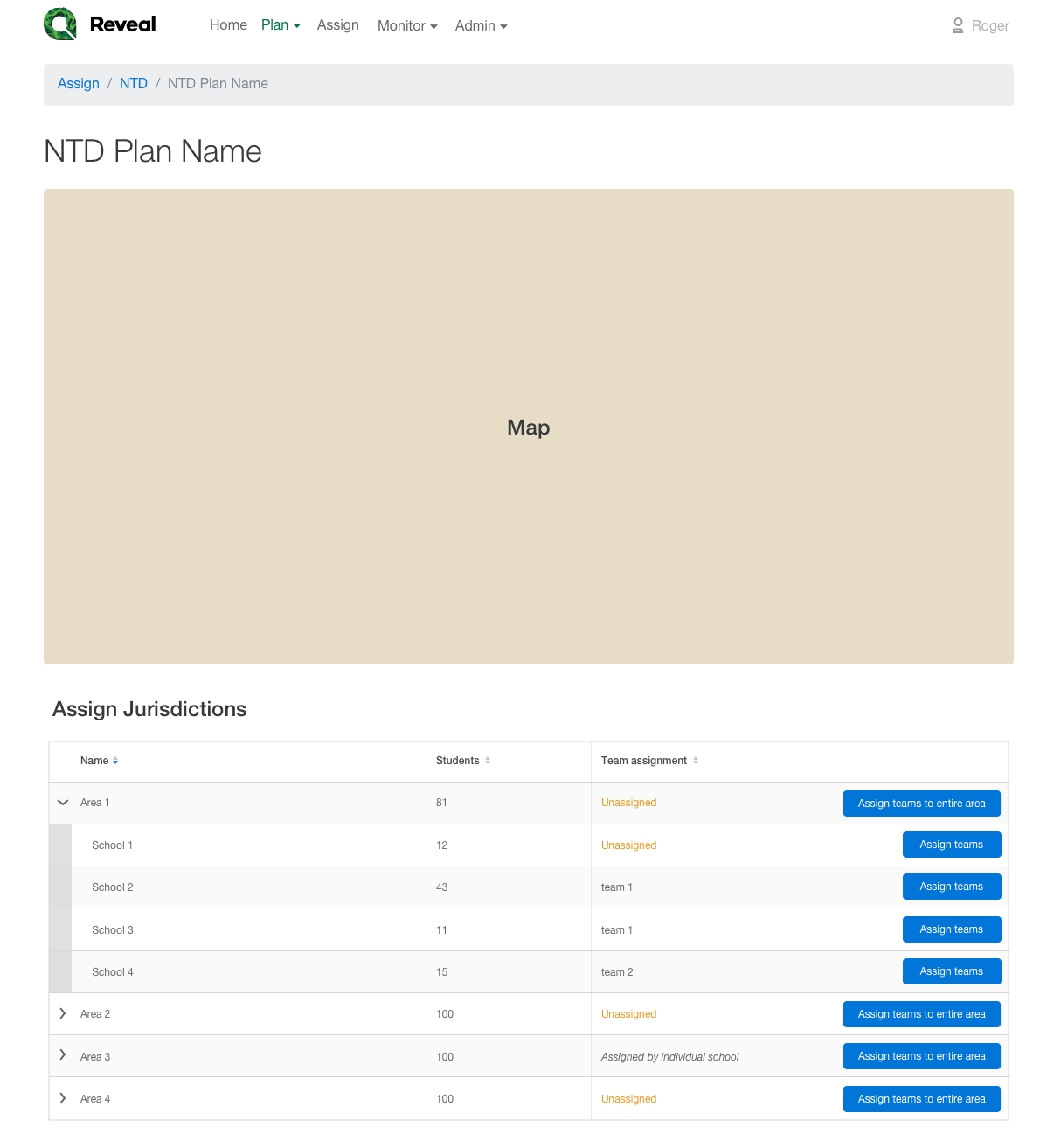Click the Reveal logo icon
The image size is (1054, 1148).
[59, 24]
